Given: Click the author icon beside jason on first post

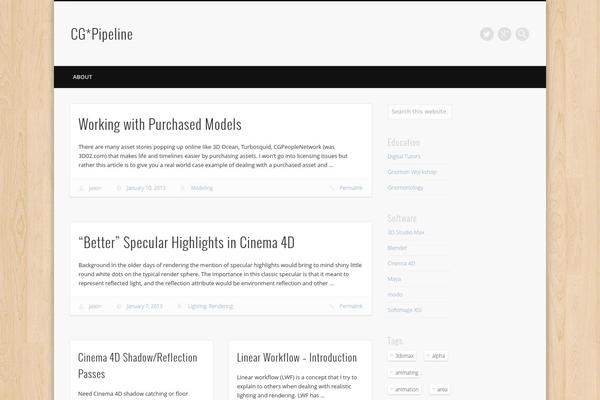Looking at the screenshot, I should 81,188.
